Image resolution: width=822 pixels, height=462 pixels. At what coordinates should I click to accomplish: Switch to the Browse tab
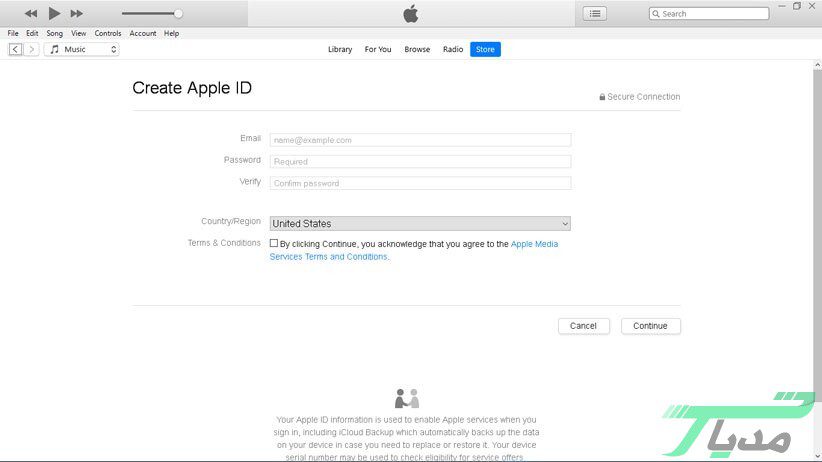tap(417, 49)
